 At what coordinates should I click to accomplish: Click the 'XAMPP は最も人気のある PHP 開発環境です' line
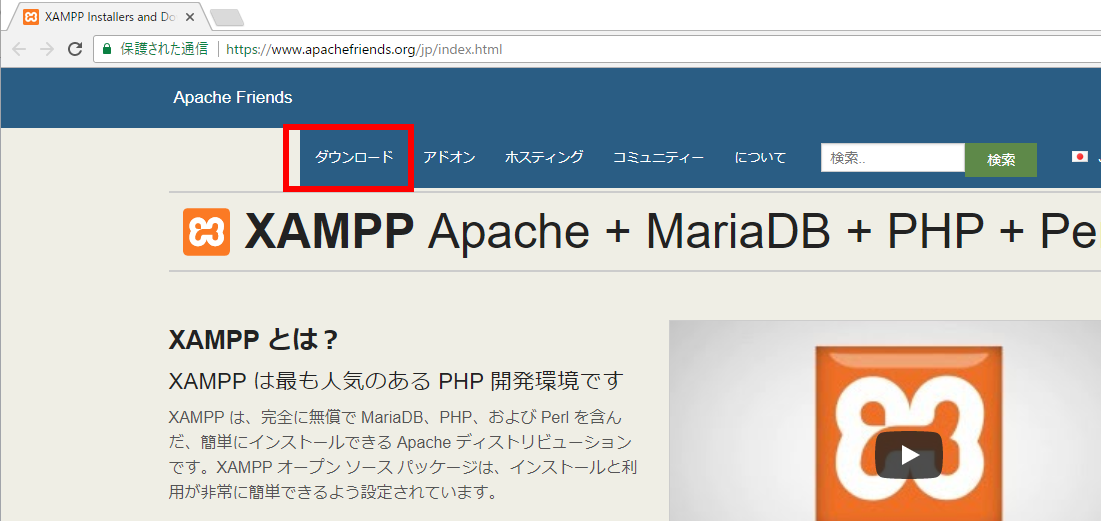coord(396,381)
